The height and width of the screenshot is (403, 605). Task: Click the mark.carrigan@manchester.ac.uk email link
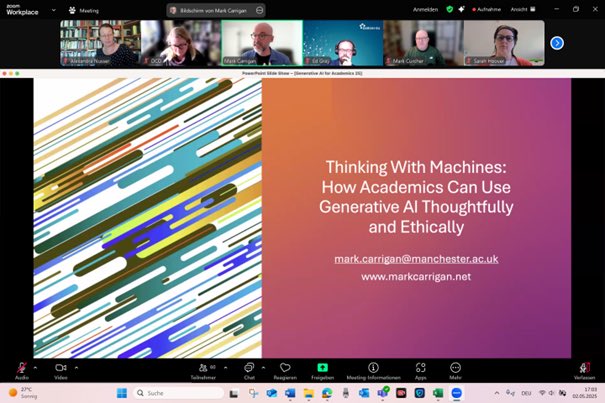click(x=416, y=259)
